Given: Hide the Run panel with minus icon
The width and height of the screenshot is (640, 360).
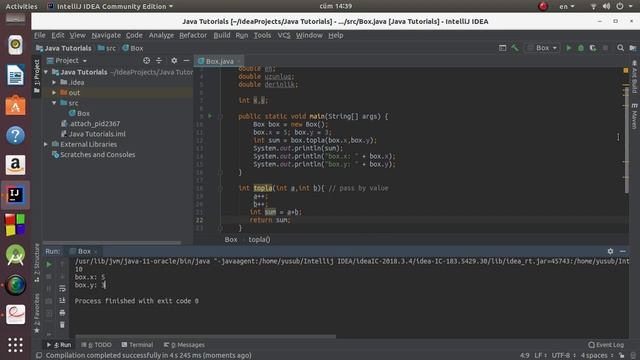Looking at the screenshot, I should [622, 251].
